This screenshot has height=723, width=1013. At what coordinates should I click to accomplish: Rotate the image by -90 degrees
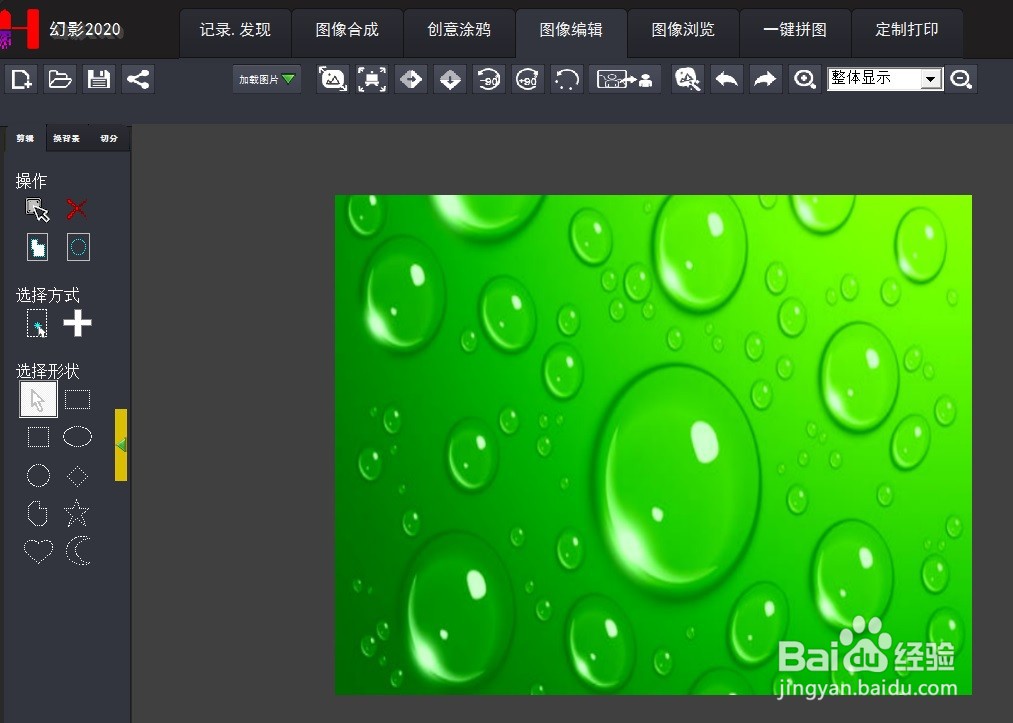coord(488,79)
